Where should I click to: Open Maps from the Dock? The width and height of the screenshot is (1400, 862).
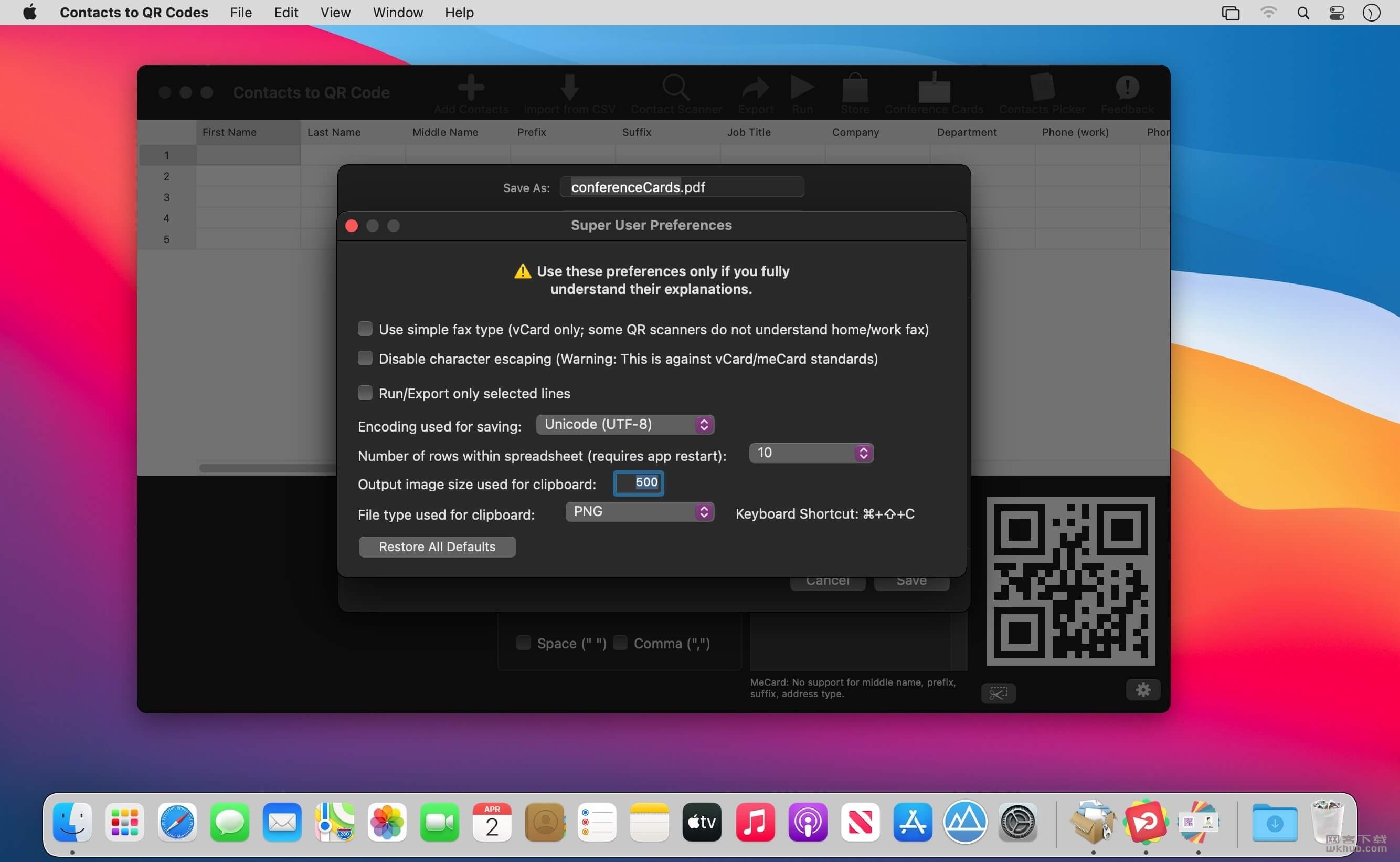(334, 822)
